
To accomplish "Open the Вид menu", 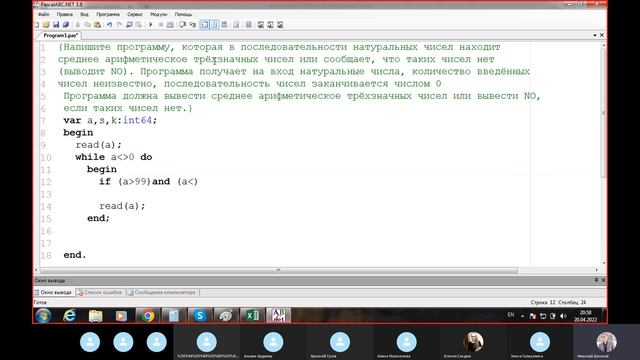I will click(84, 14).
